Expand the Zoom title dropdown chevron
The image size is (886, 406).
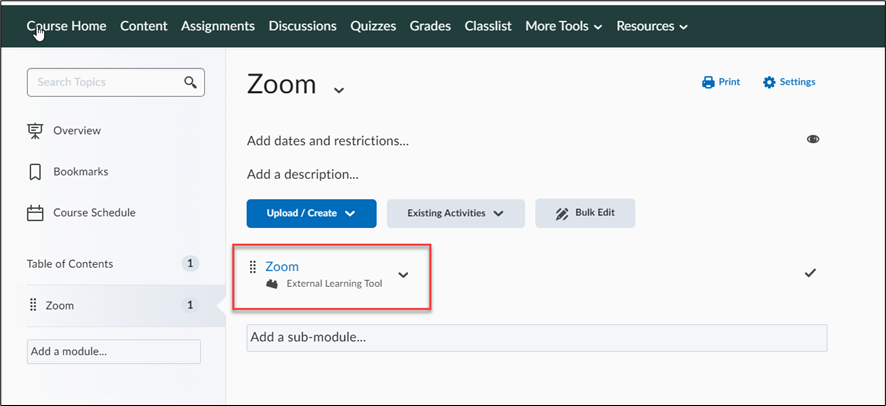point(338,90)
